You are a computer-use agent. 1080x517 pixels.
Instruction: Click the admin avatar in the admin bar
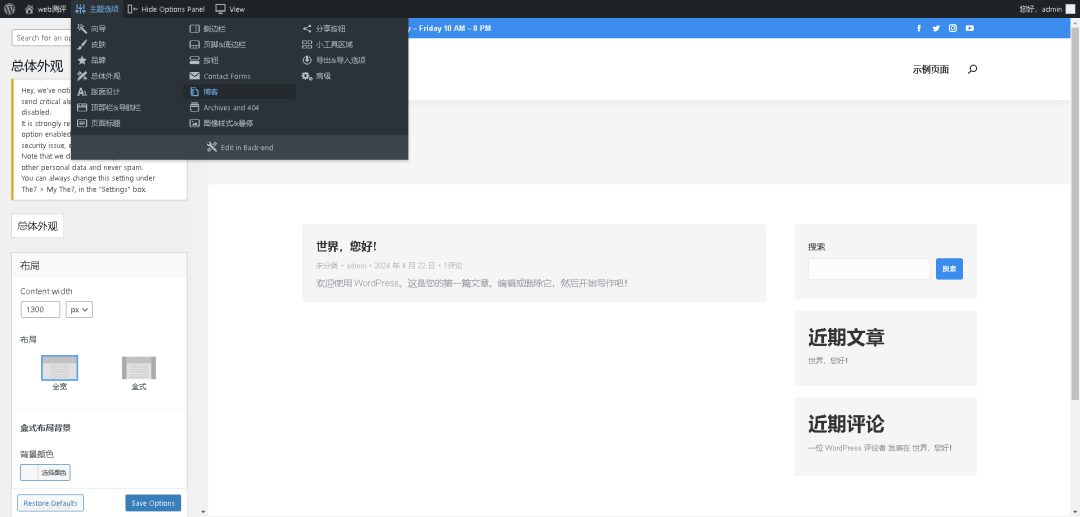click(1070, 9)
